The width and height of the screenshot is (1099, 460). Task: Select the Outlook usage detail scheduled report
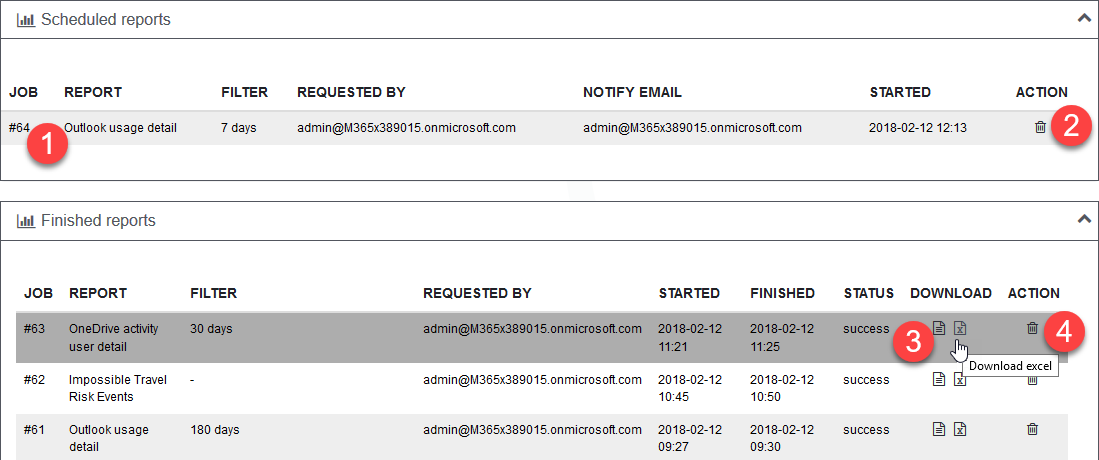121,128
